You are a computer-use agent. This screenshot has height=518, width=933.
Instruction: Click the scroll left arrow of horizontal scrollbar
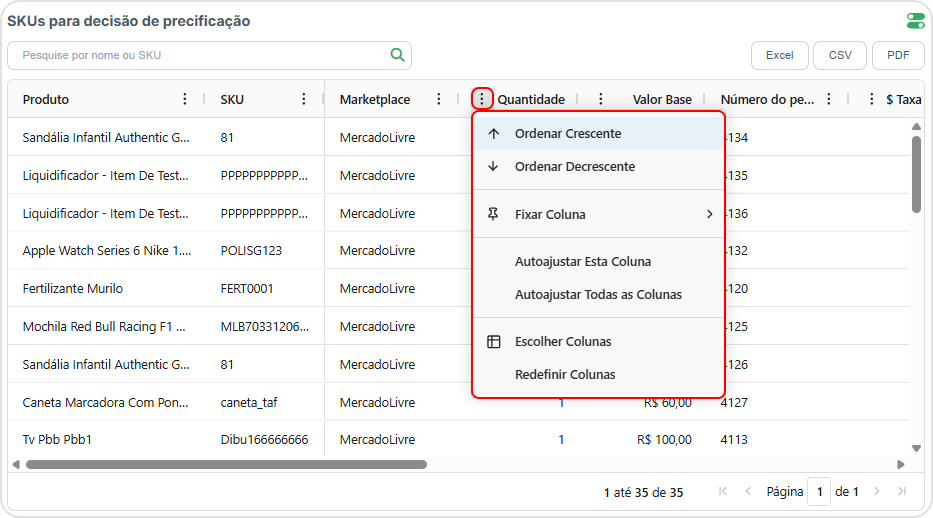point(16,464)
